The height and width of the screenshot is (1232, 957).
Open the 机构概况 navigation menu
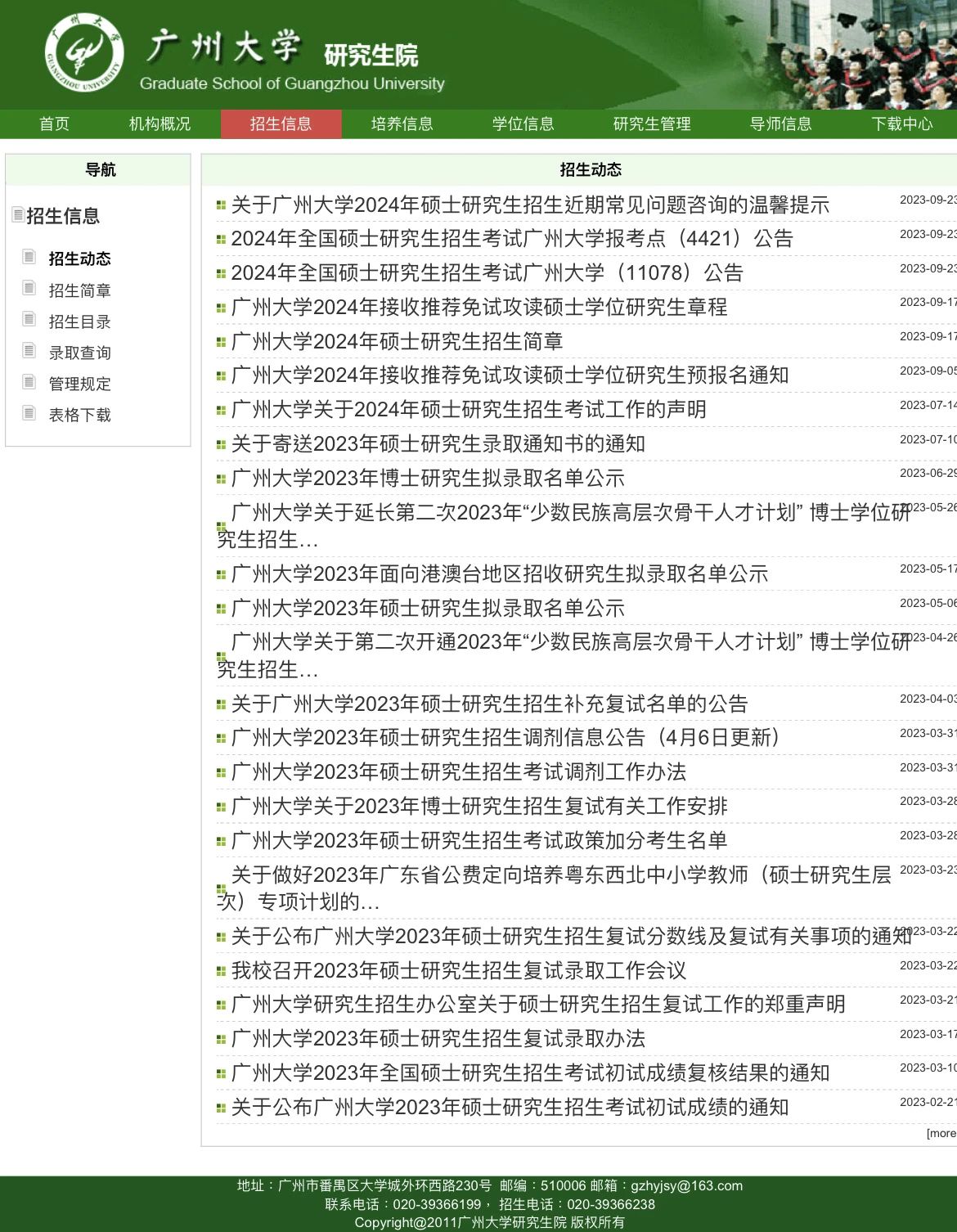click(x=159, y=124)
